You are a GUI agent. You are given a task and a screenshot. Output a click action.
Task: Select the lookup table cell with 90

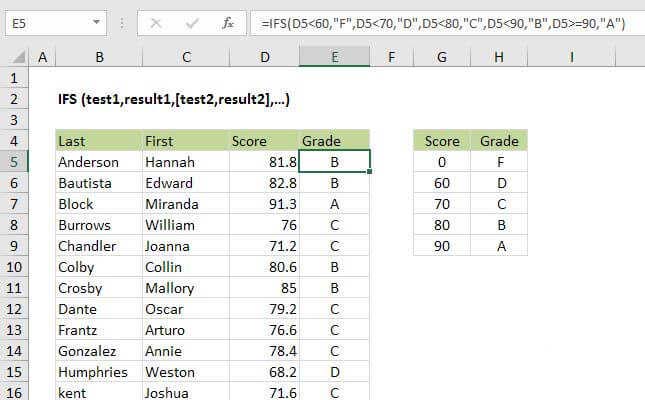442,246
